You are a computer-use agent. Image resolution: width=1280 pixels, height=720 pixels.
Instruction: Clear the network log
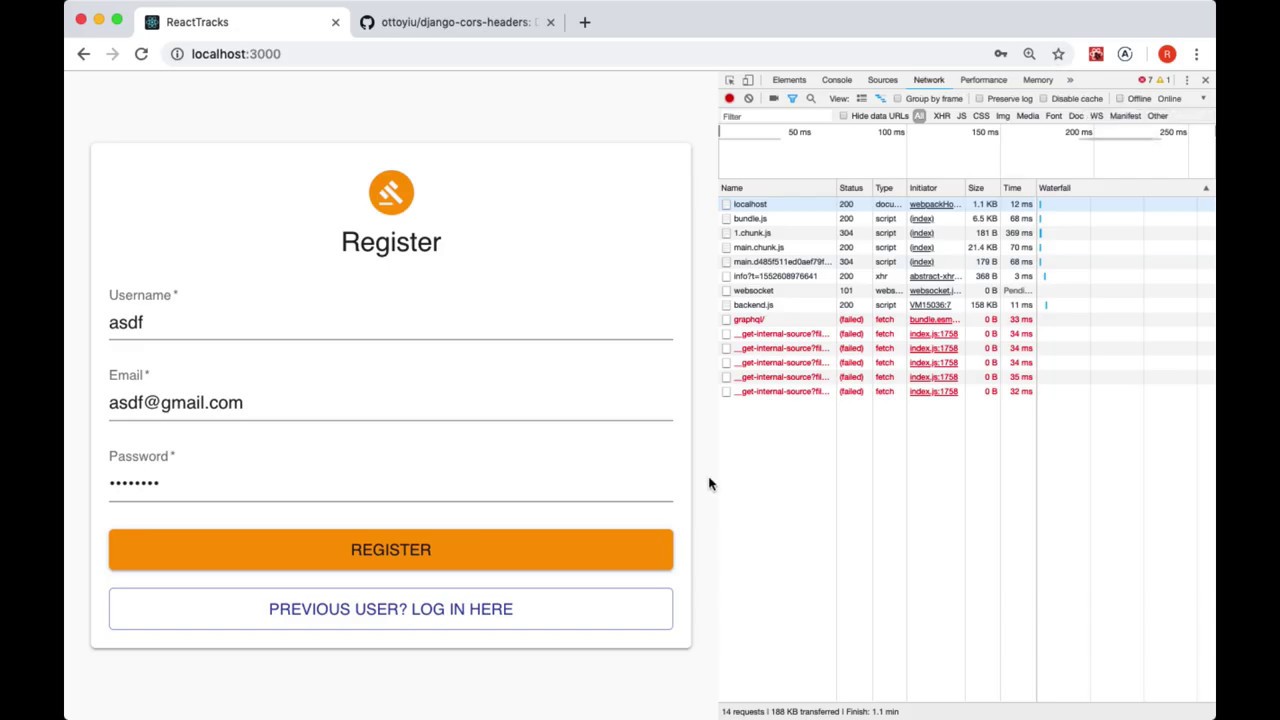point(749,99)
